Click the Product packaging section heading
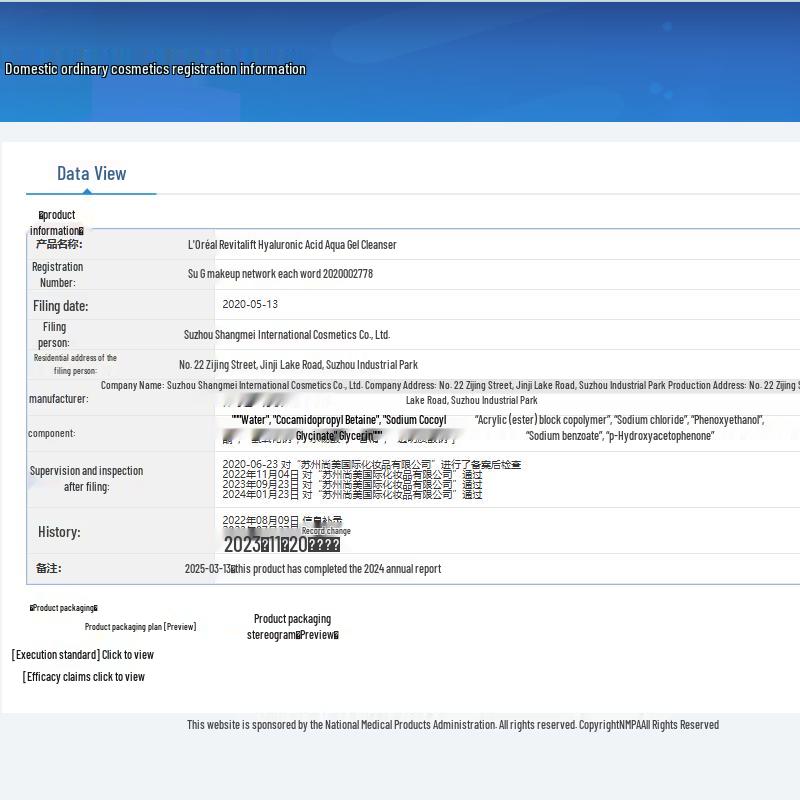The height and width of the screenshot is (800, 800). [x=64, y=608]
